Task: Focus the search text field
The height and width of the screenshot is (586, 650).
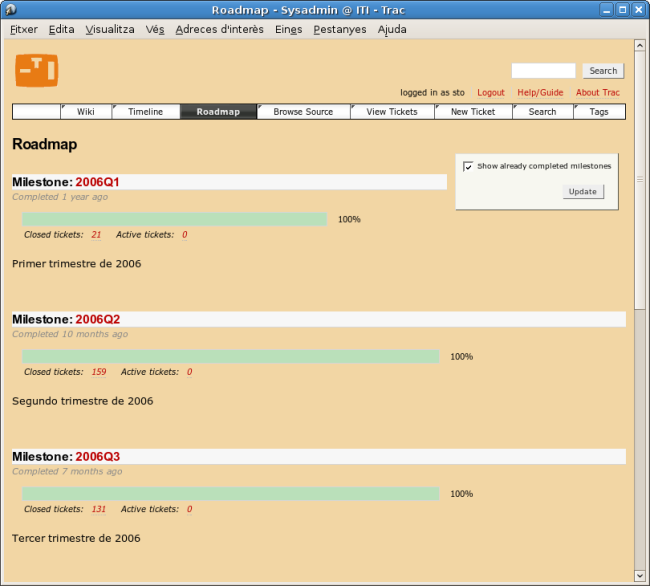Action: coord(543,71)
